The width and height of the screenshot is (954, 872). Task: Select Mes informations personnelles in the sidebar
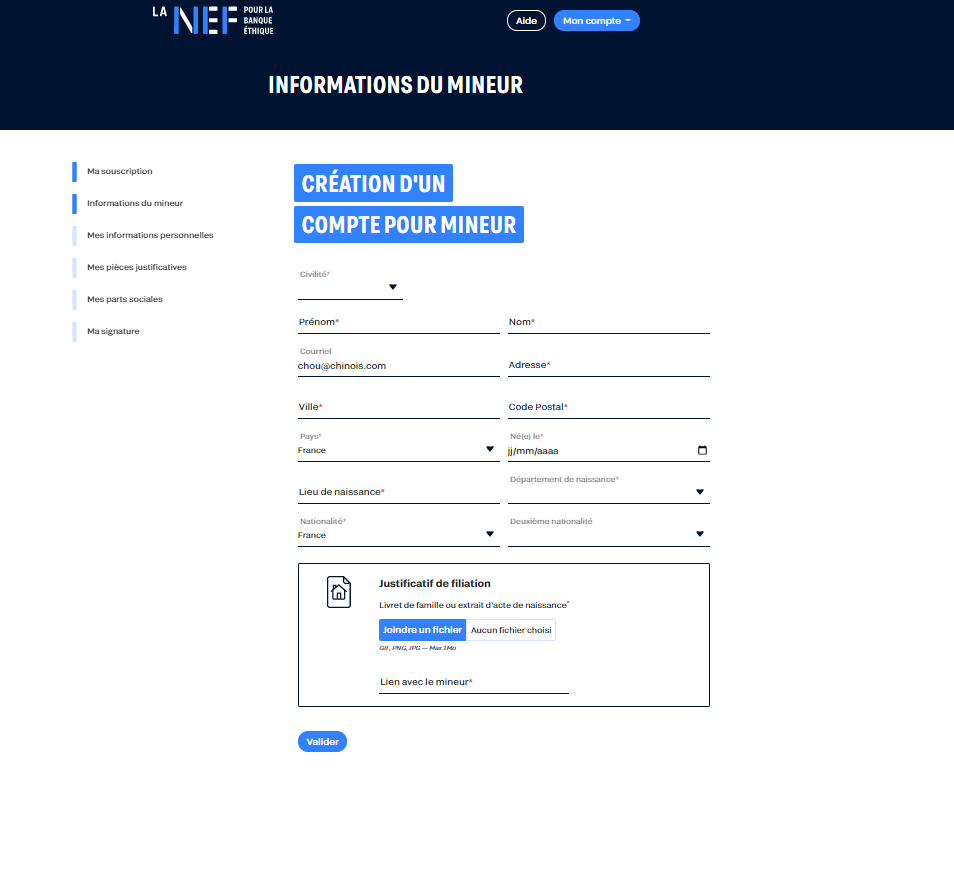pos(150,235)
